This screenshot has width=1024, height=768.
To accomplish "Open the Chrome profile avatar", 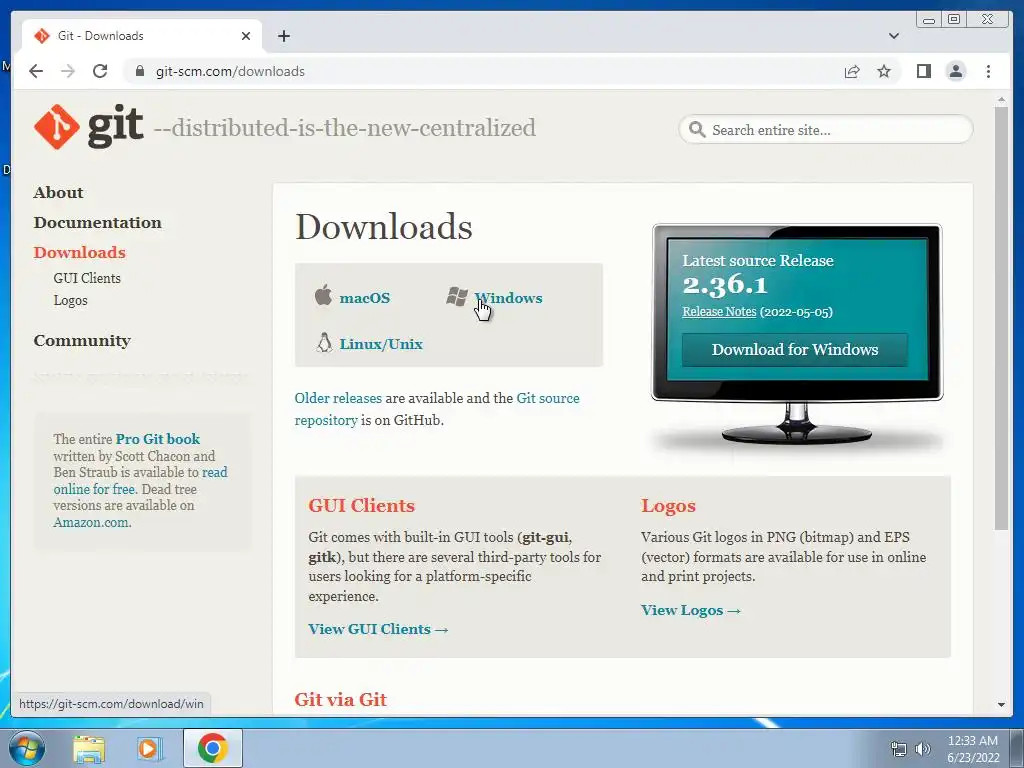I will tap(955, 71).
